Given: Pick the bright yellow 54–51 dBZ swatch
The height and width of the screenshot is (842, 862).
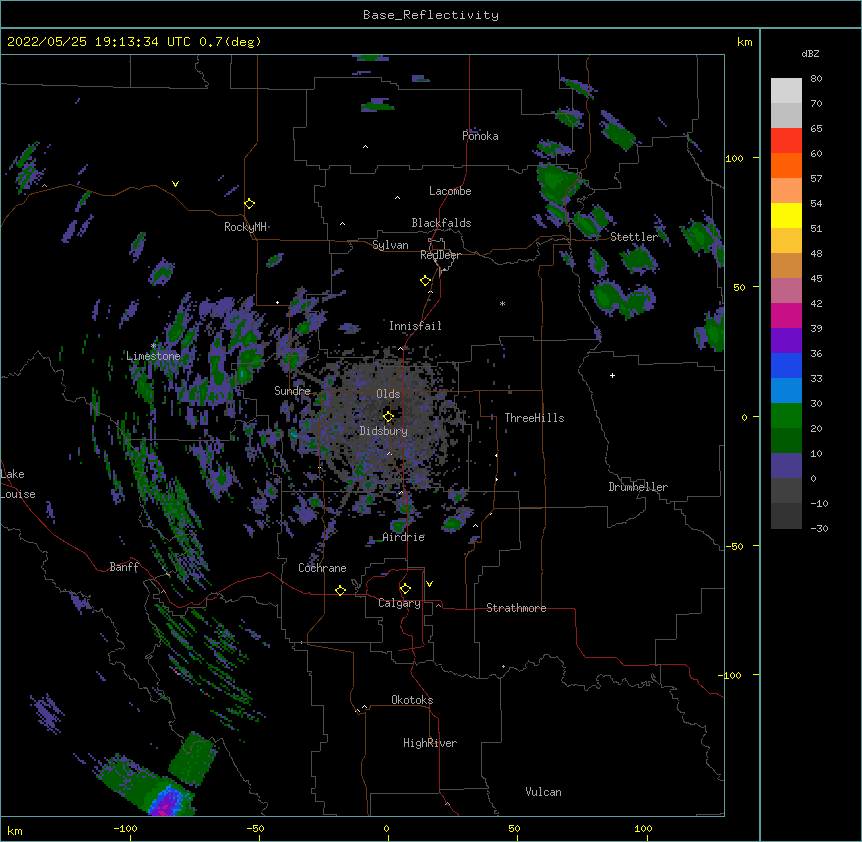Looking at the screenshot, I should [786, 215].
